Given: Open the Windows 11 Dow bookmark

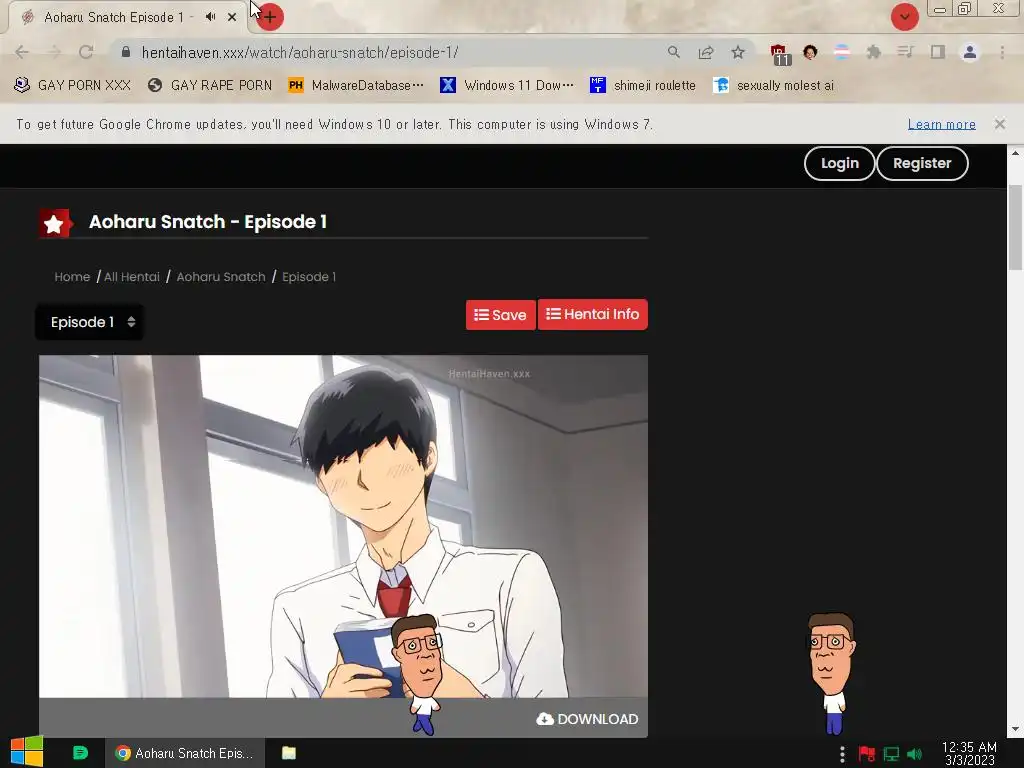Looking at the screenshot, I should pos(507,86).
